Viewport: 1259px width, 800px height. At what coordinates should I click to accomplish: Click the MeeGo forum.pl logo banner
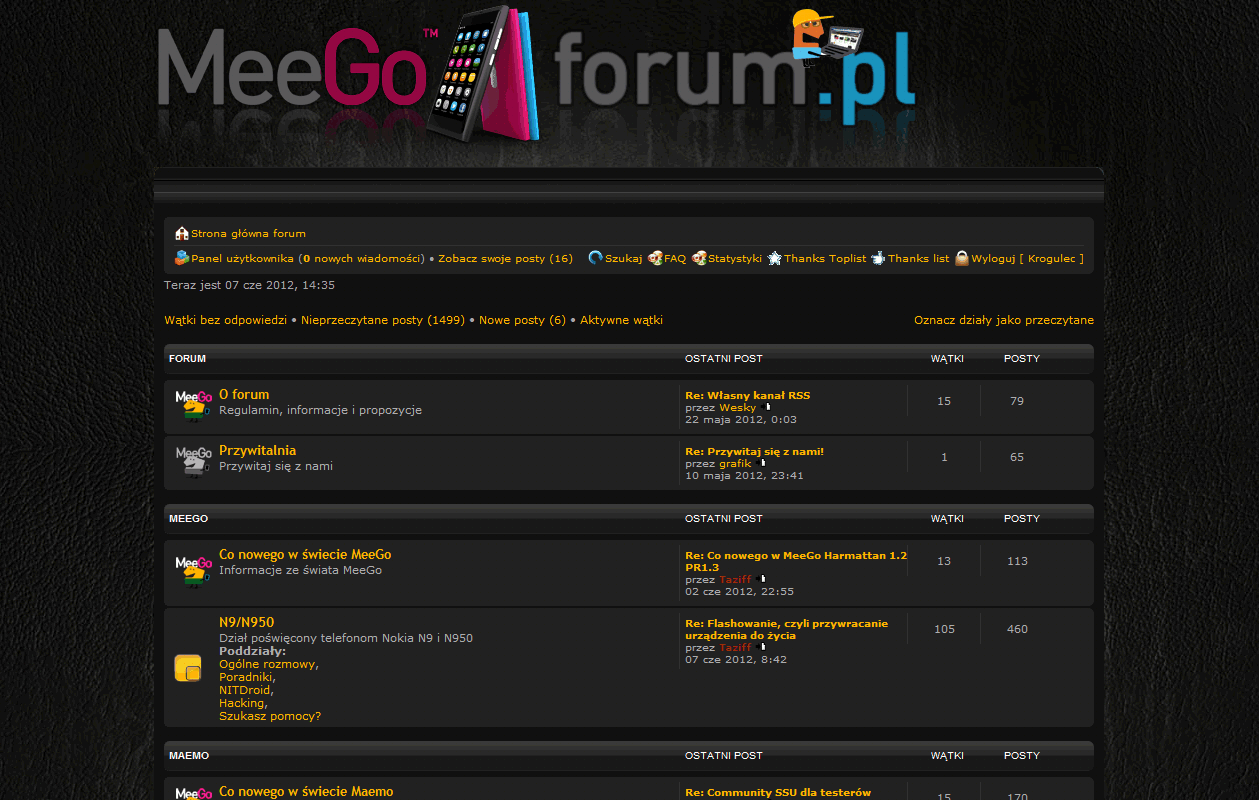tap(536, 75)
